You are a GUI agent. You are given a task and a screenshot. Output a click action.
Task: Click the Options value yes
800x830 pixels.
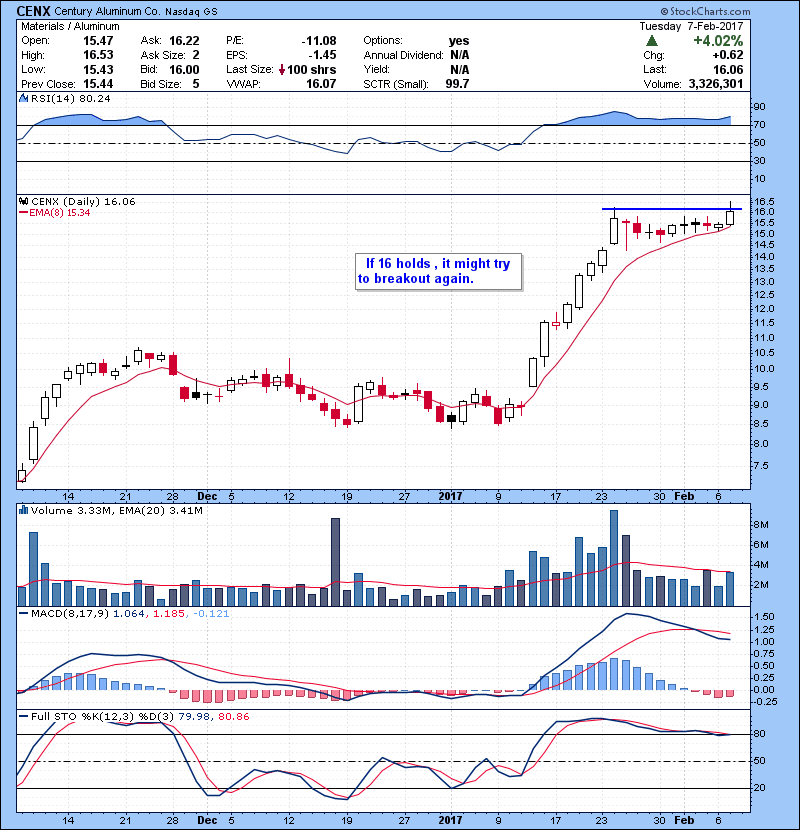459,41
